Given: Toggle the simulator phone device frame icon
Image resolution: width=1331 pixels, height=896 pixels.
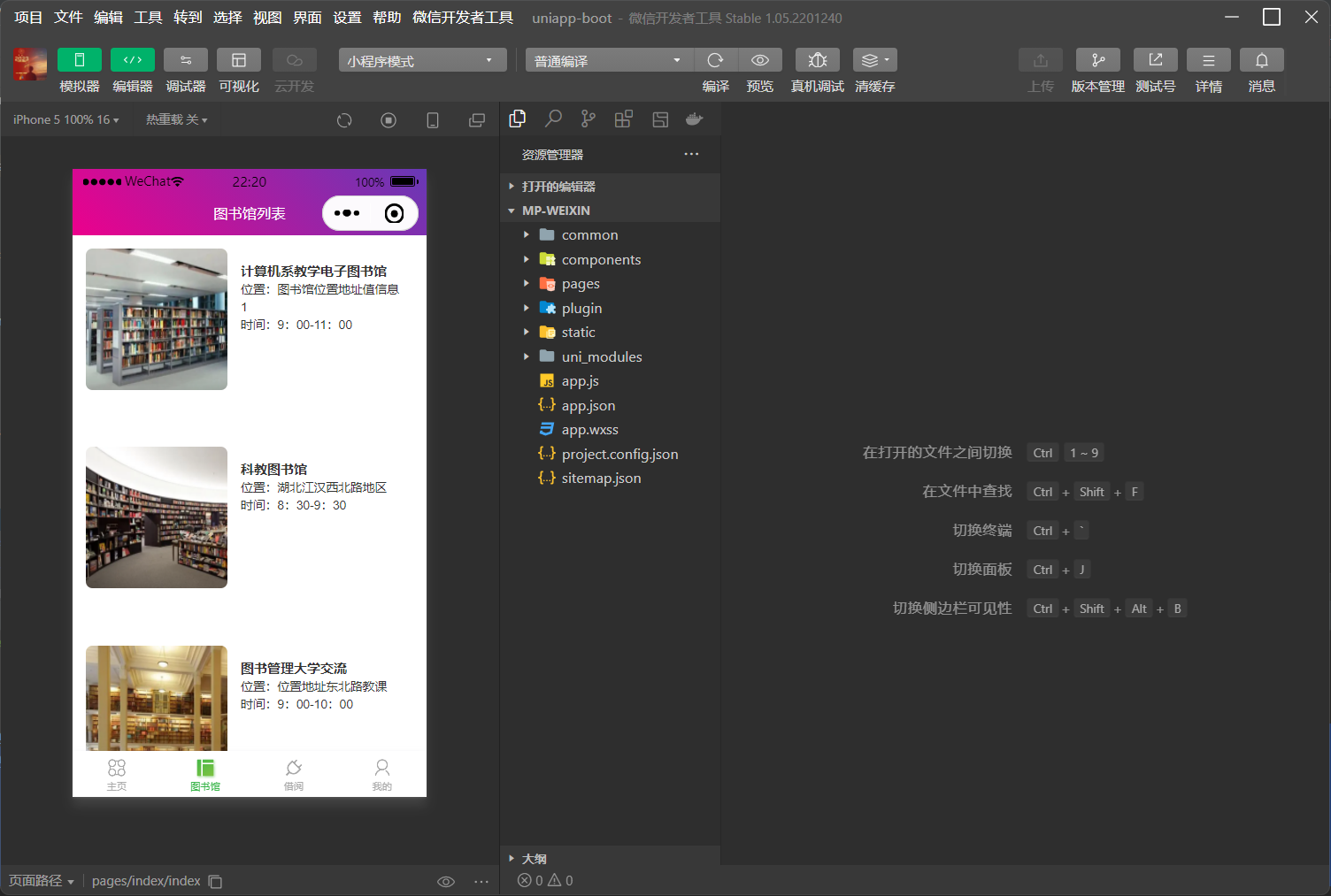Looking at the screenshot, I should pyautogui.click(x=433, y=120).
